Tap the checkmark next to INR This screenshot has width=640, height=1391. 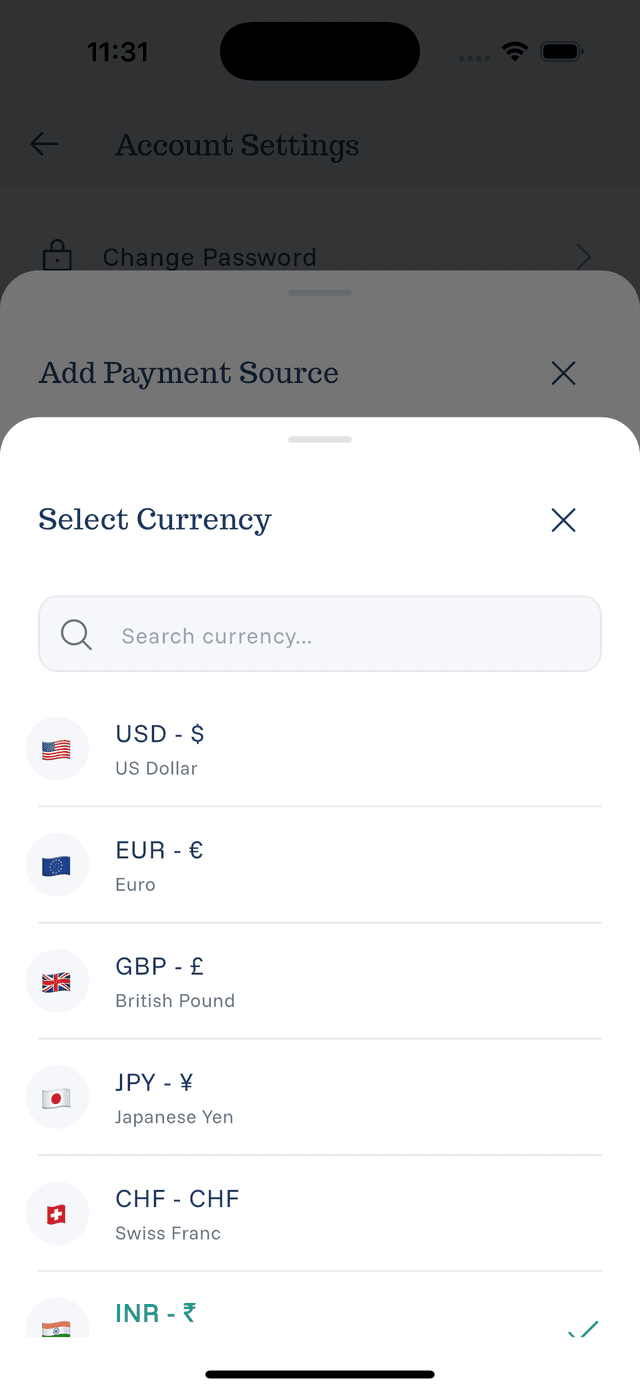pyautogui.click(x=583, y=1330)
